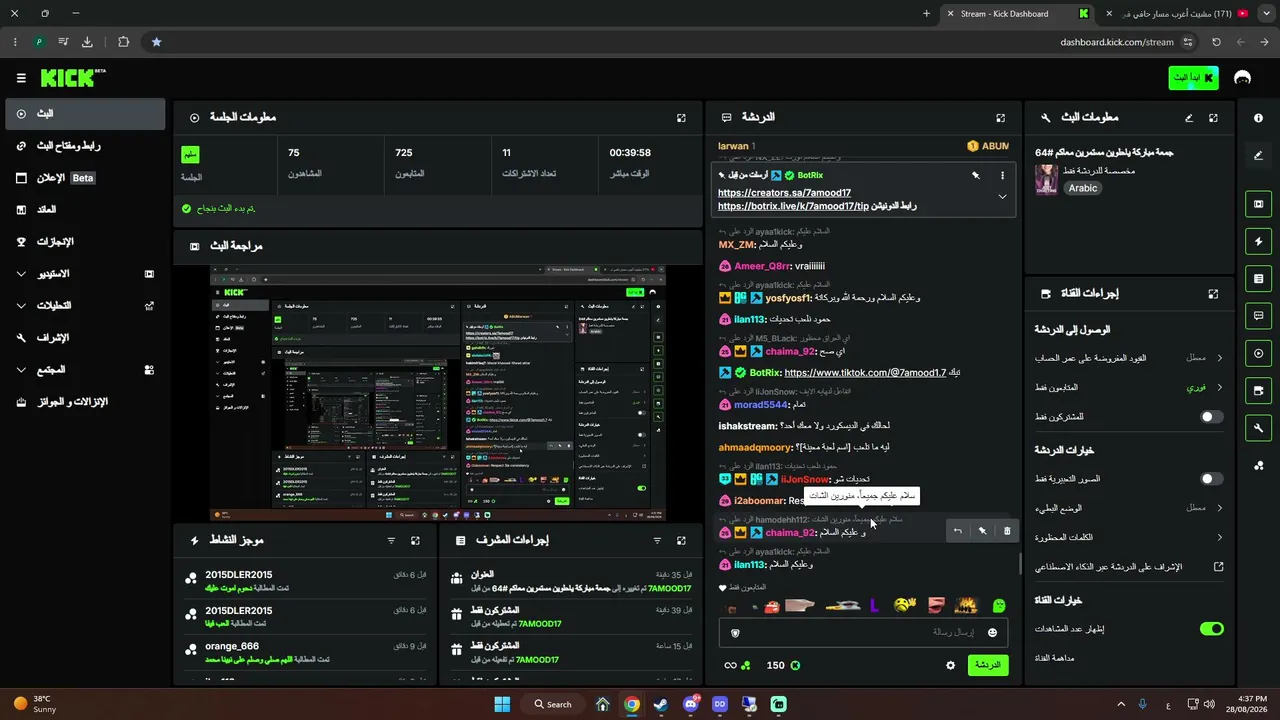Click the KICK logo
Image resolution: width=1280 pixels, height=720 pixels.
pyautogui.click(x=73, y=78)
